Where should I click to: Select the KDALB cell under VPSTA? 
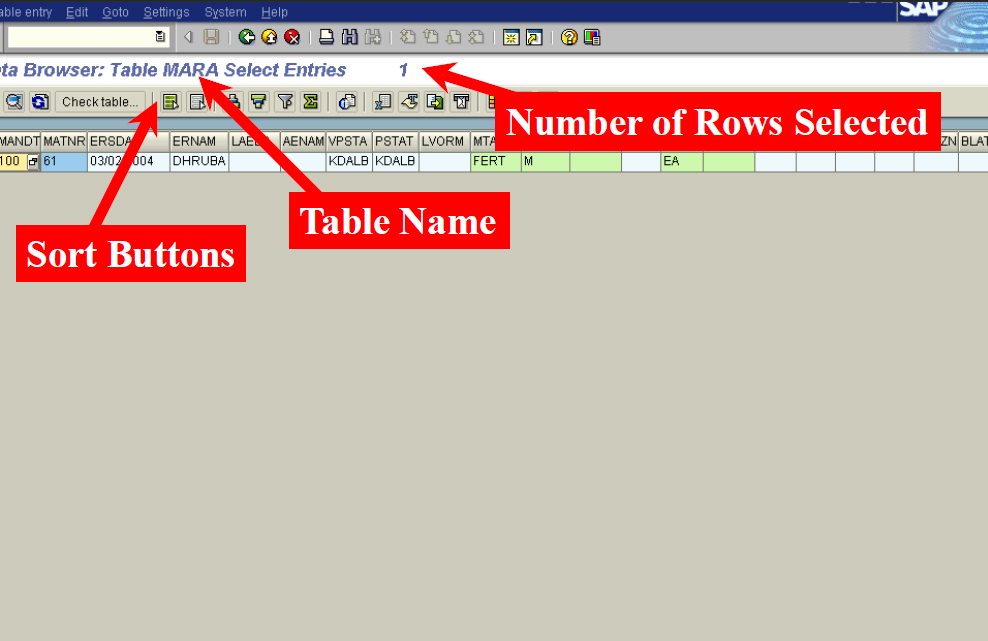(x=349, y=161)
